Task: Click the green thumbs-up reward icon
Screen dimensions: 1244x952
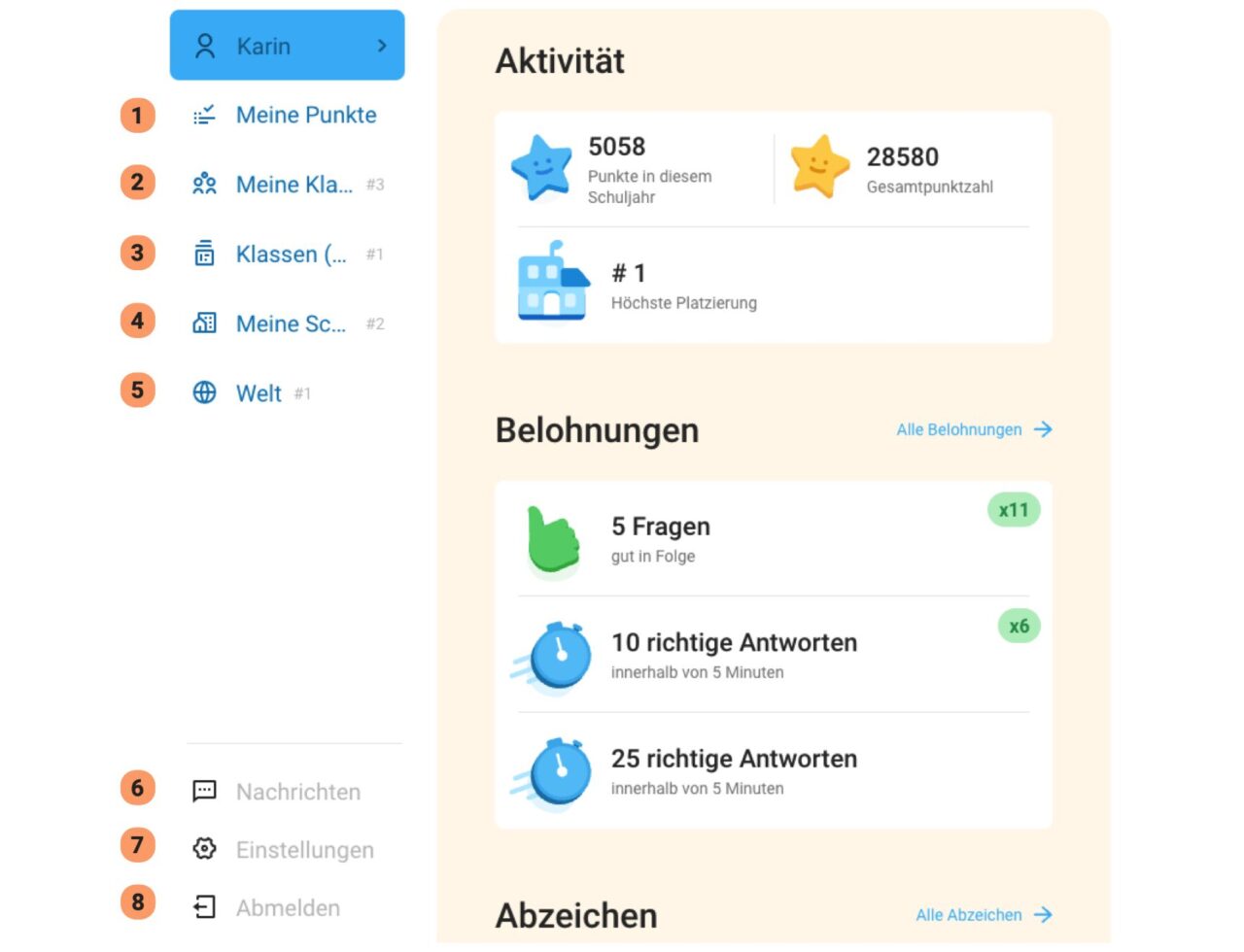Action: click(551, 537)
